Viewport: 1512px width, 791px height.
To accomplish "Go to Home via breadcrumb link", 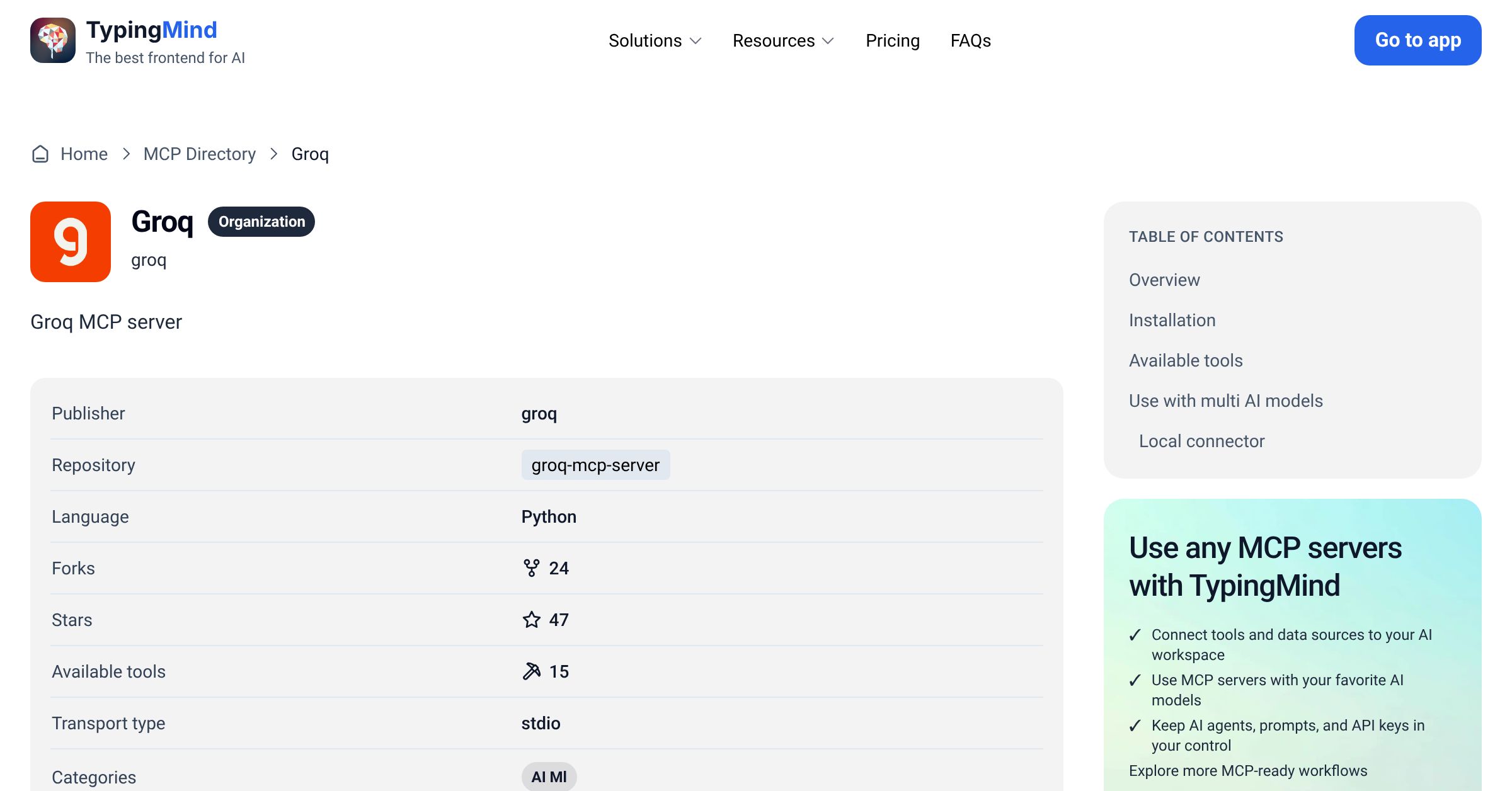I will tap(84, 154).
